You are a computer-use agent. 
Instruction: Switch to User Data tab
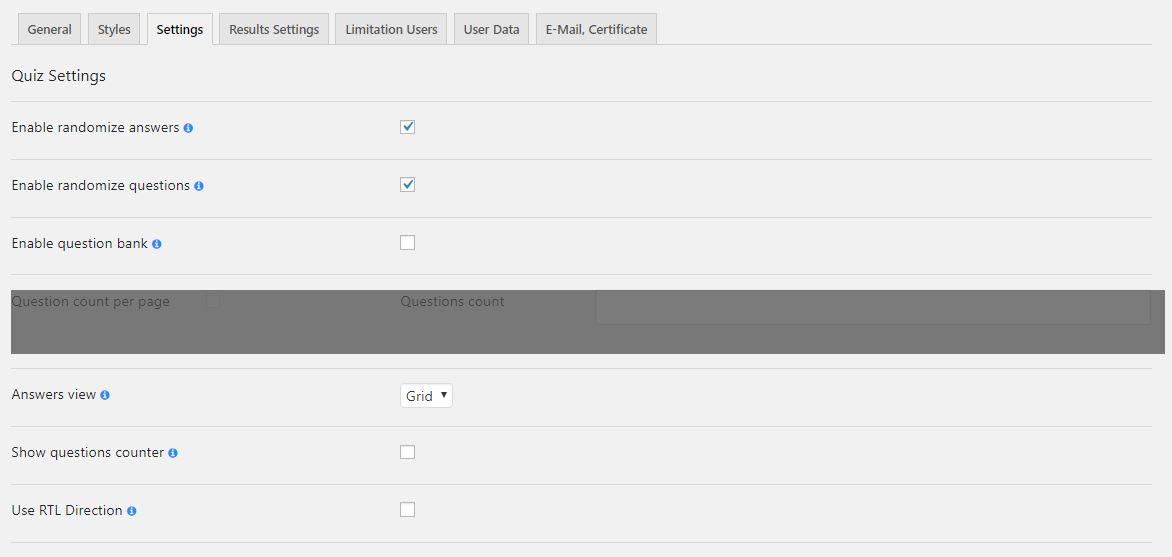[x=491, y=29]
